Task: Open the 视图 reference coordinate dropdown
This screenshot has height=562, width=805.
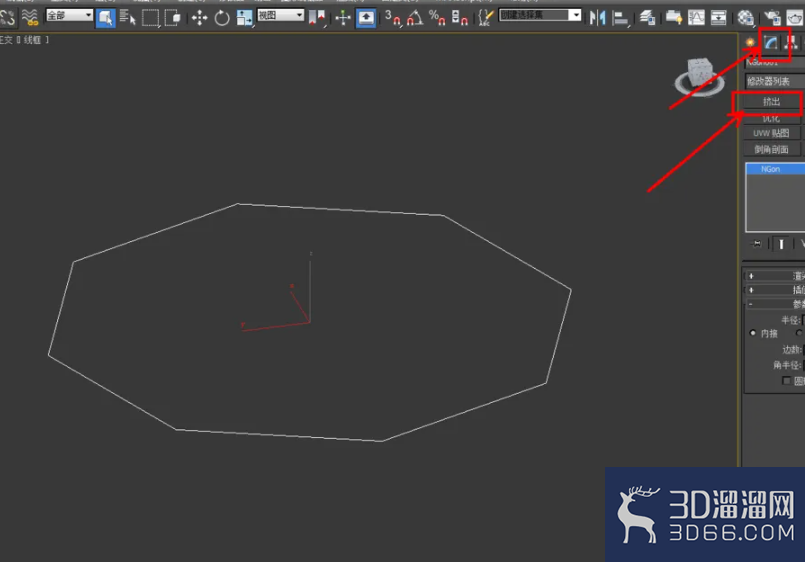Action: [280, 15]
